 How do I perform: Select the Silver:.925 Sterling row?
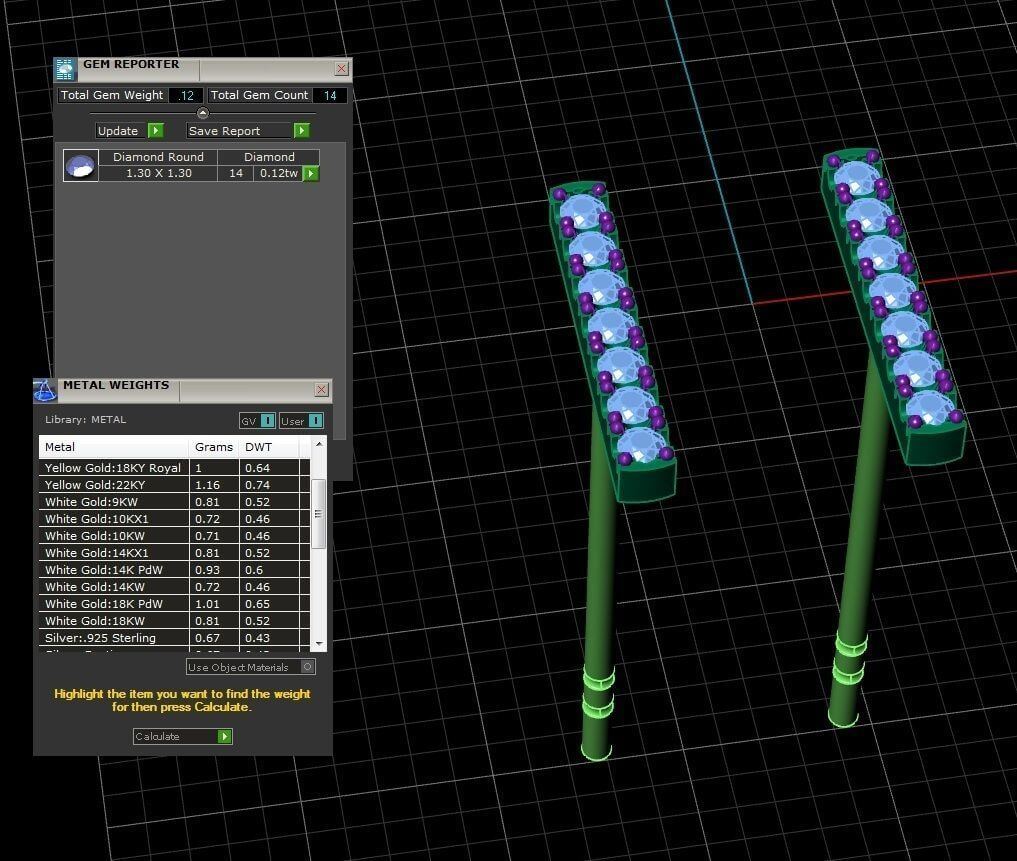[114, 638]
